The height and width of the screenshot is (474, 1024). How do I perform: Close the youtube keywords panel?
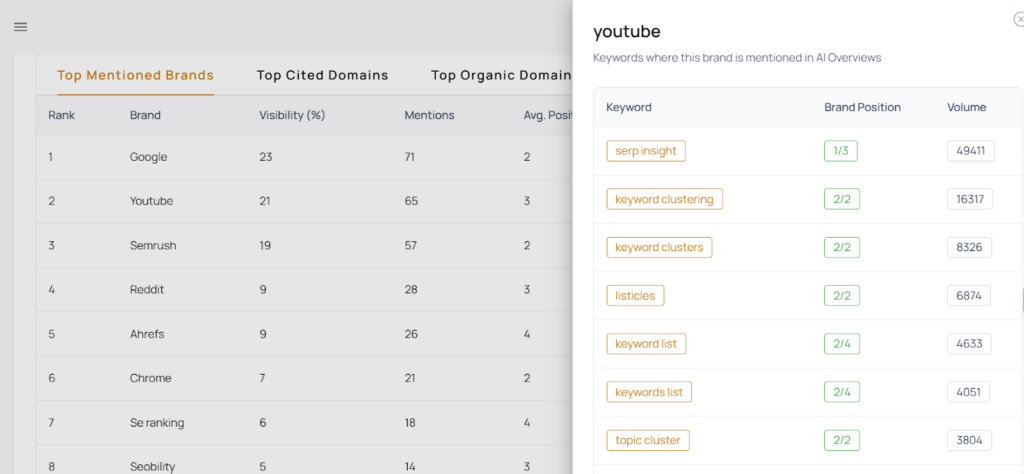[1018, 18]
